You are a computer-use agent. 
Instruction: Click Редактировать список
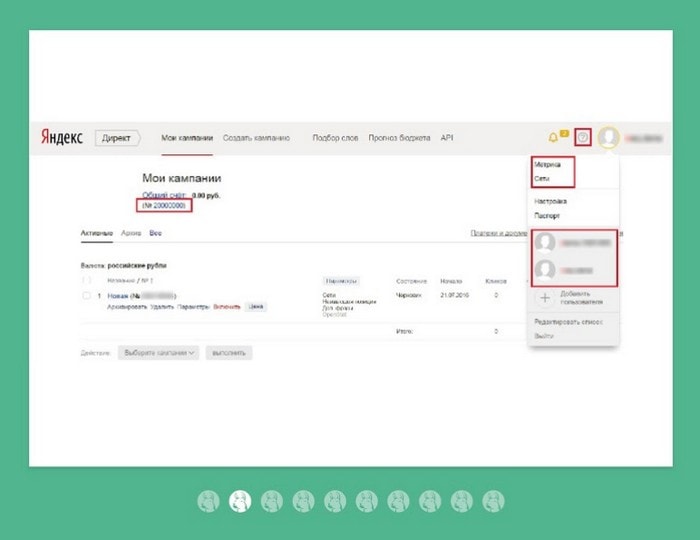coord(568,322)
